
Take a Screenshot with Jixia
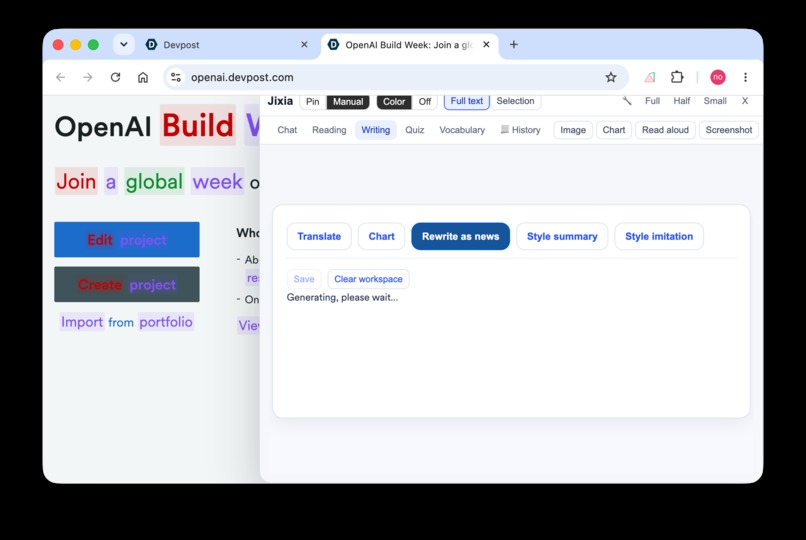click(x=728, y=130)
